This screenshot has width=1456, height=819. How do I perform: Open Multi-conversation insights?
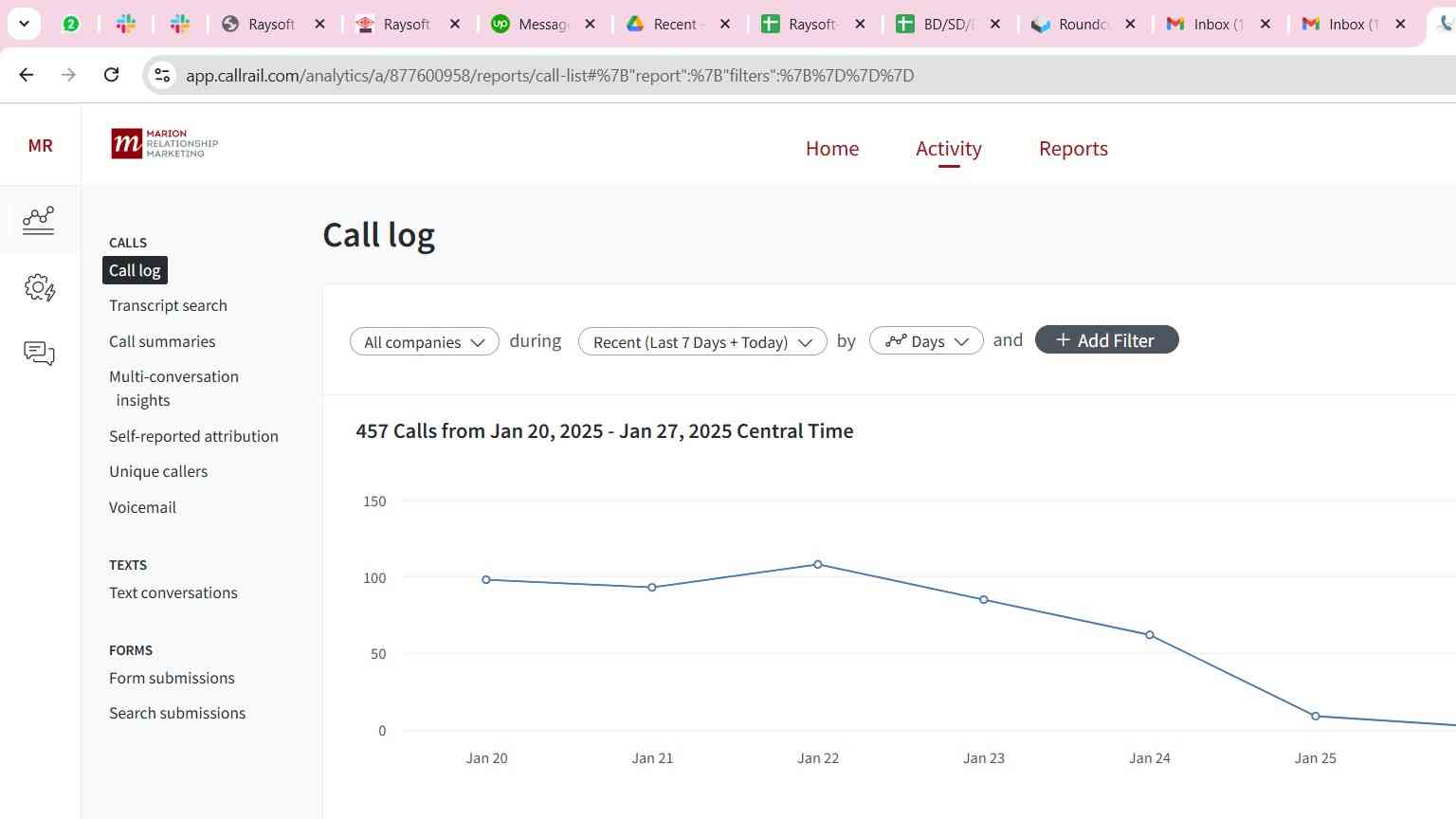point(173,388)
